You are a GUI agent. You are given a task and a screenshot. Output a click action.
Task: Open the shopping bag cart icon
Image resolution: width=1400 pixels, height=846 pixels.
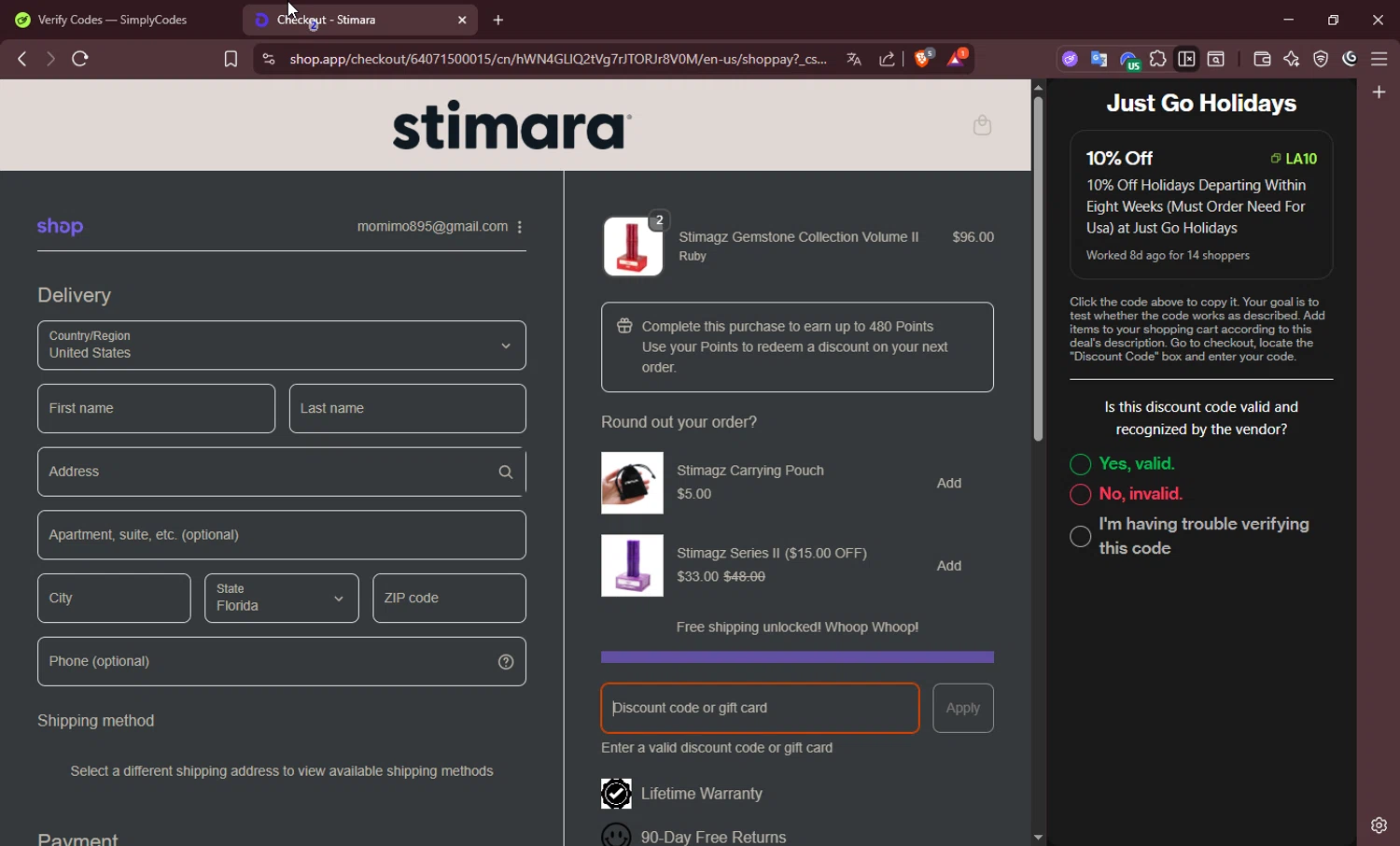982,125
